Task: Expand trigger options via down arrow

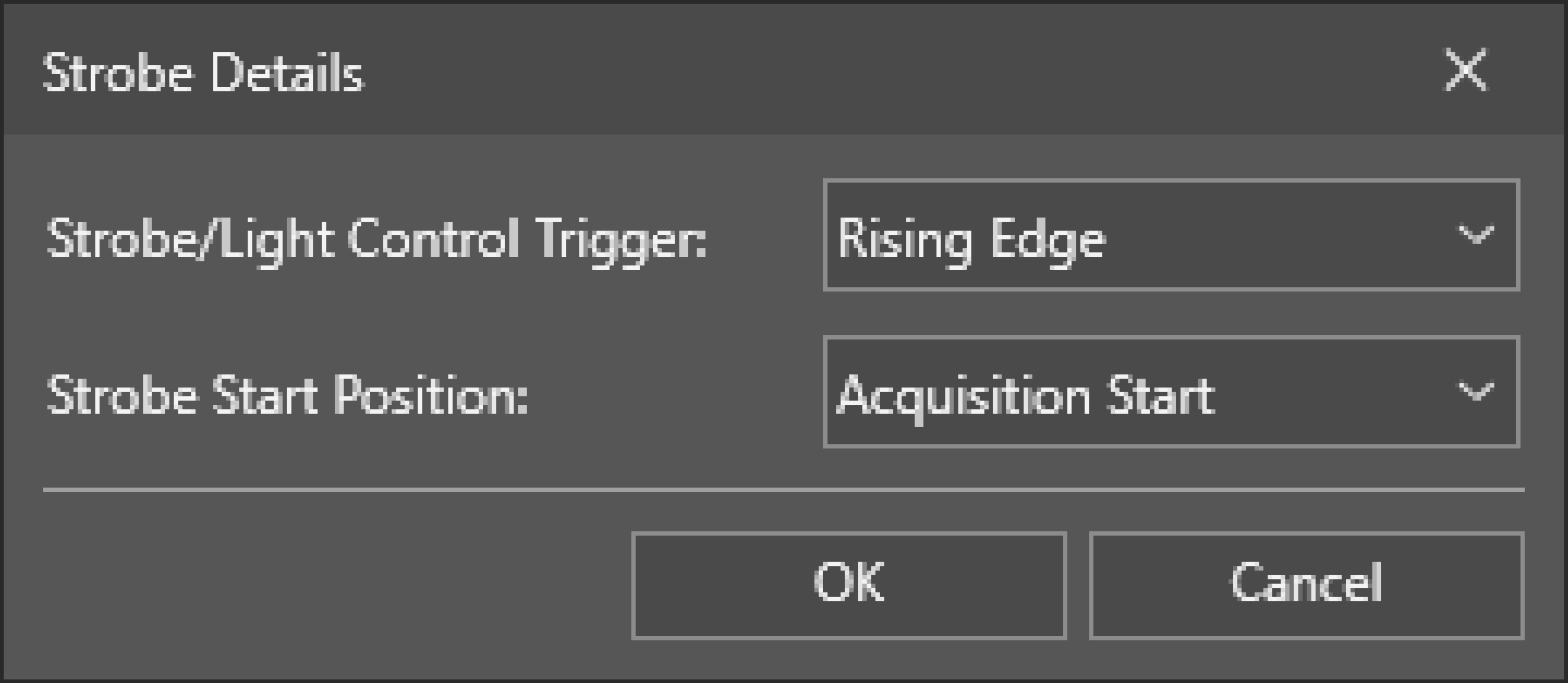Action: tap(1475, 234)
